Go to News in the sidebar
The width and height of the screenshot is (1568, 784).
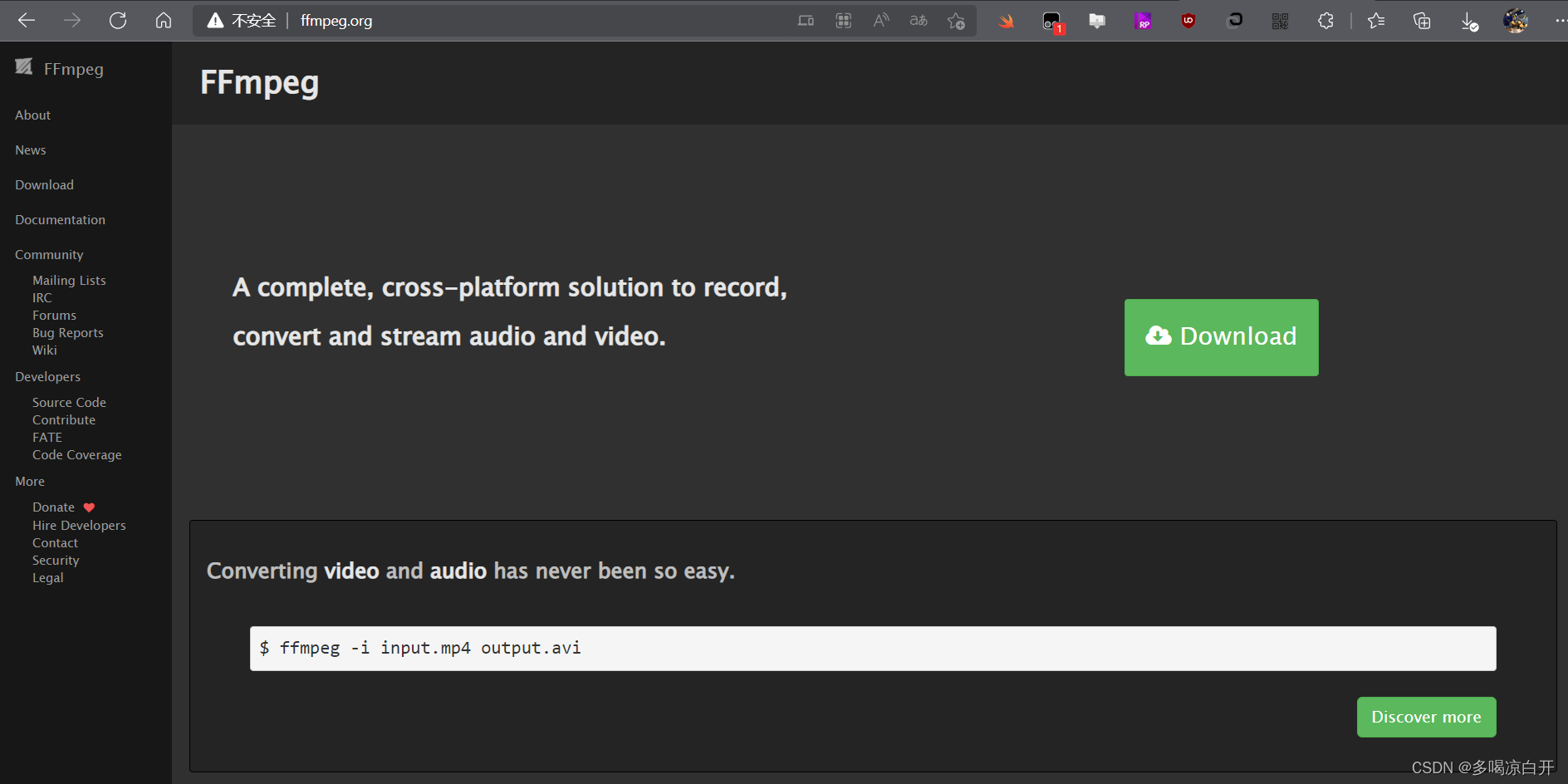31,150
